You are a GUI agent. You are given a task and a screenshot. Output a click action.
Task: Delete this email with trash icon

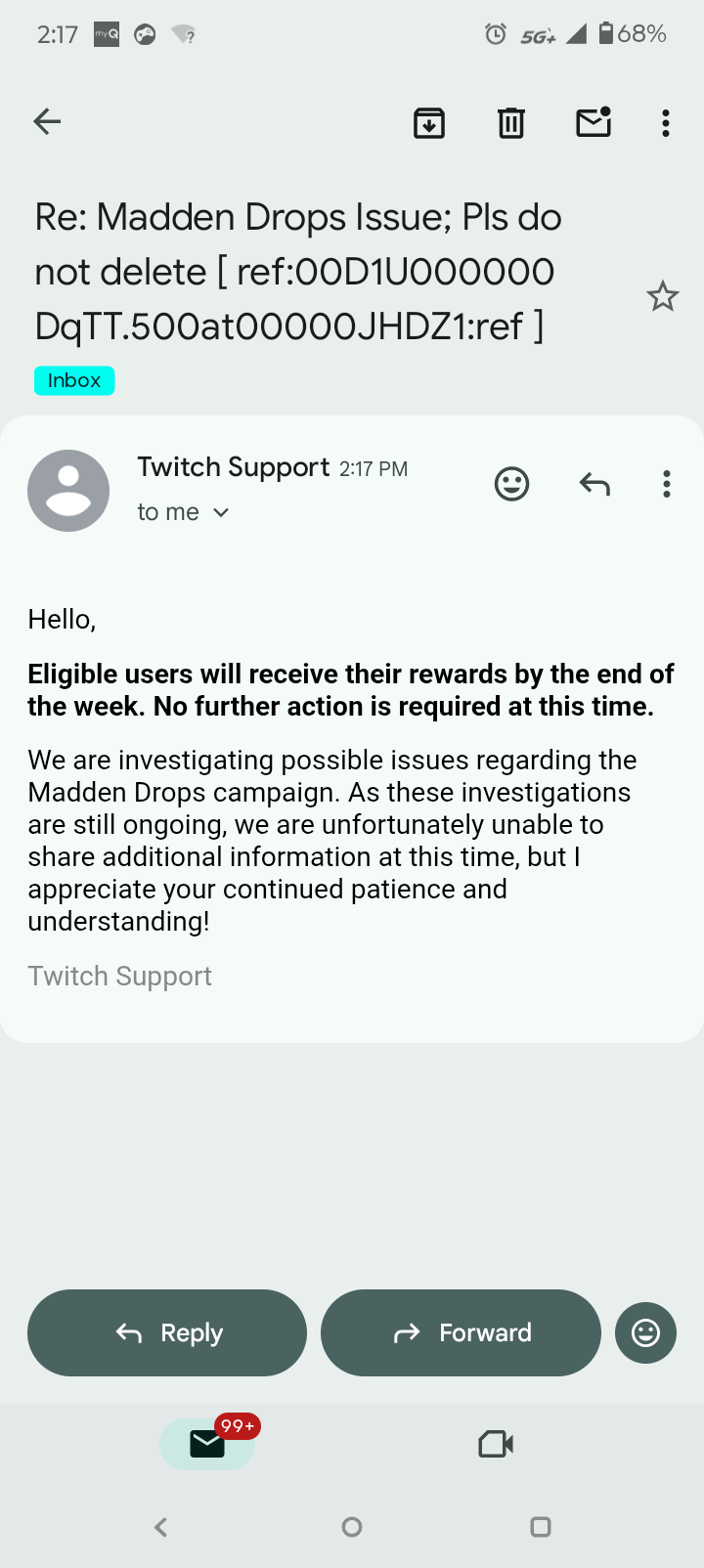pyautogui.click(x=511, y=123)
